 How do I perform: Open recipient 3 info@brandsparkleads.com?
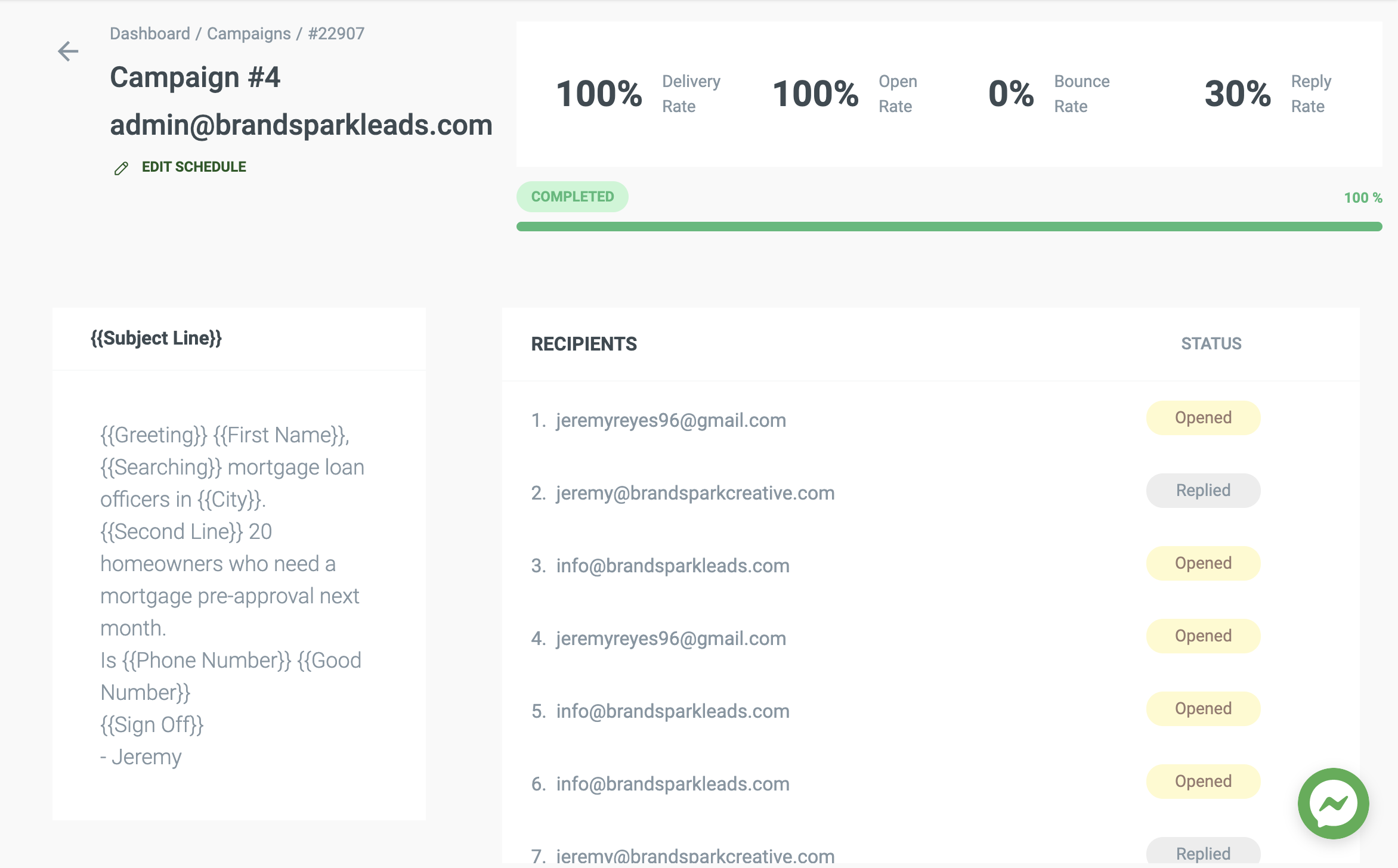[x=672, y=566]
